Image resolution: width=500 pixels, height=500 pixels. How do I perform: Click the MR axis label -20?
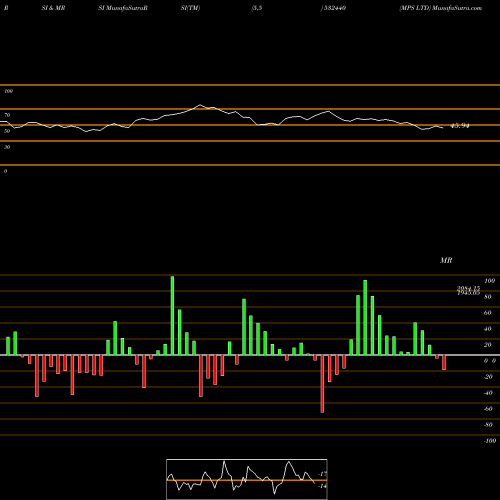(x=488, y=377)
